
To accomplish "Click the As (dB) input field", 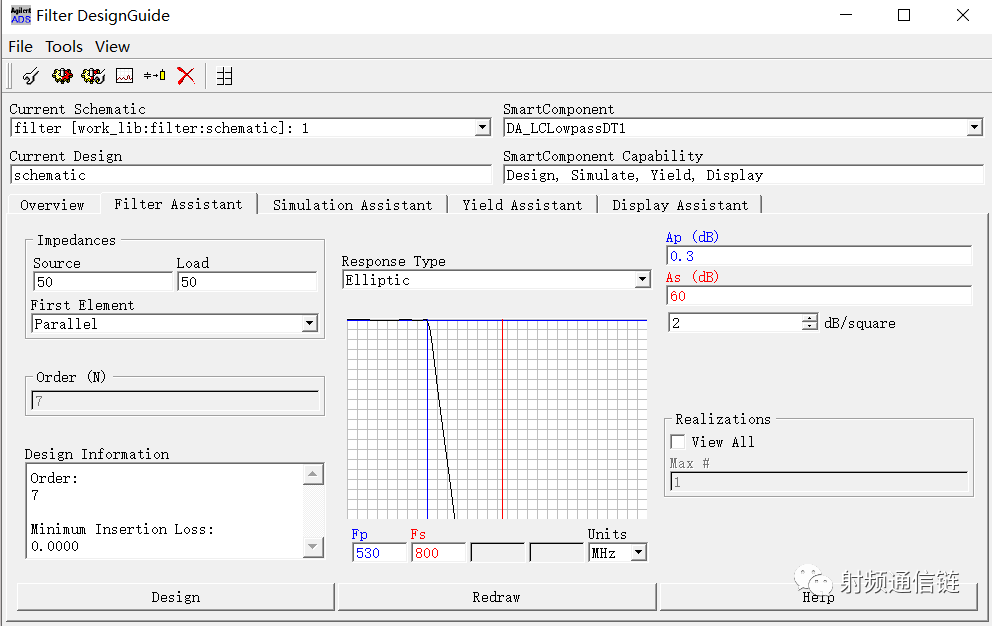I will pos(819,296).
